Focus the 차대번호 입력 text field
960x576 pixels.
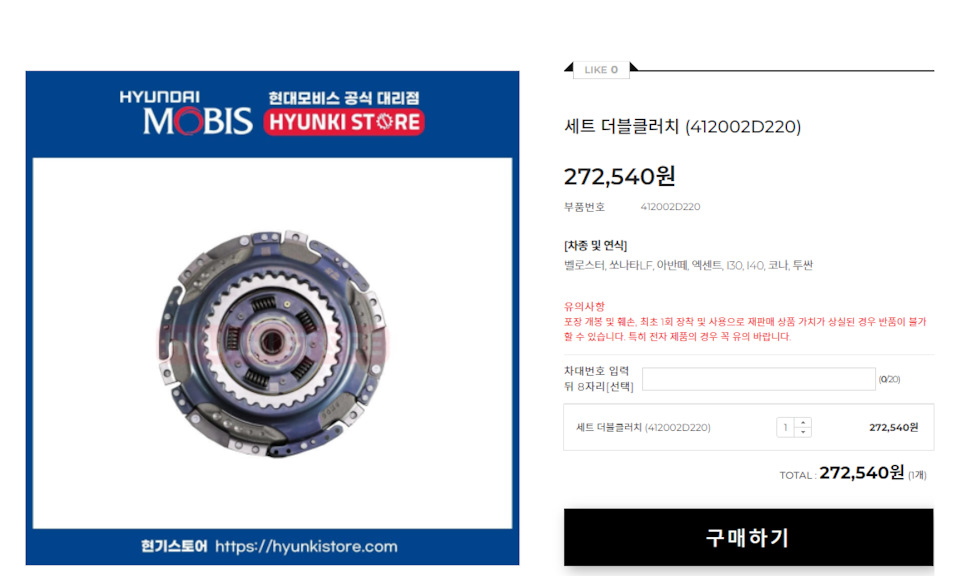click(759, 379)
